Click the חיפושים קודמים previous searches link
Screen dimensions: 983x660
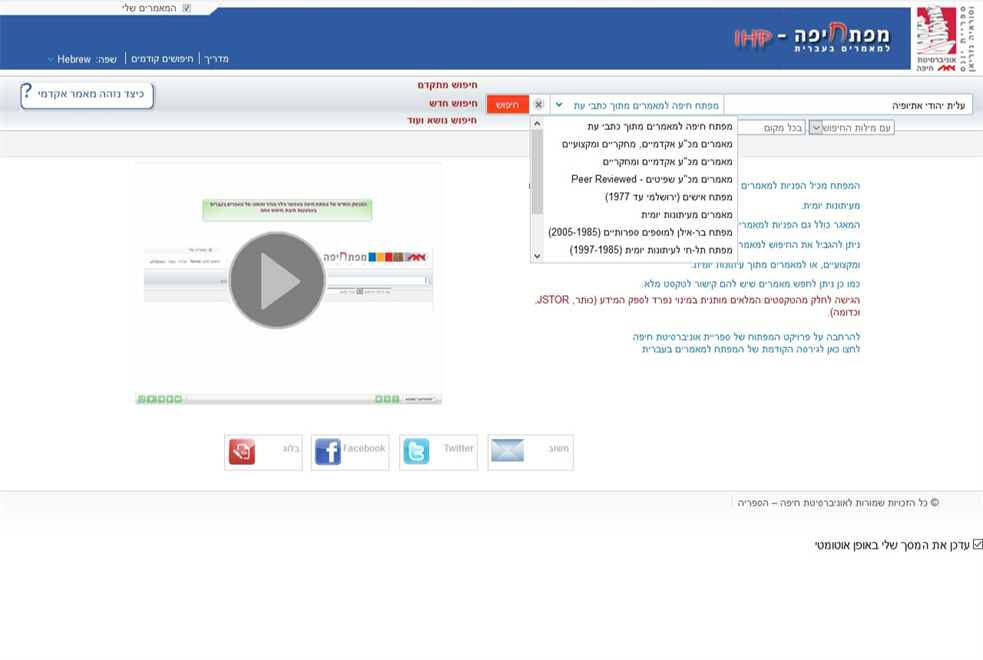pos(162,59)
